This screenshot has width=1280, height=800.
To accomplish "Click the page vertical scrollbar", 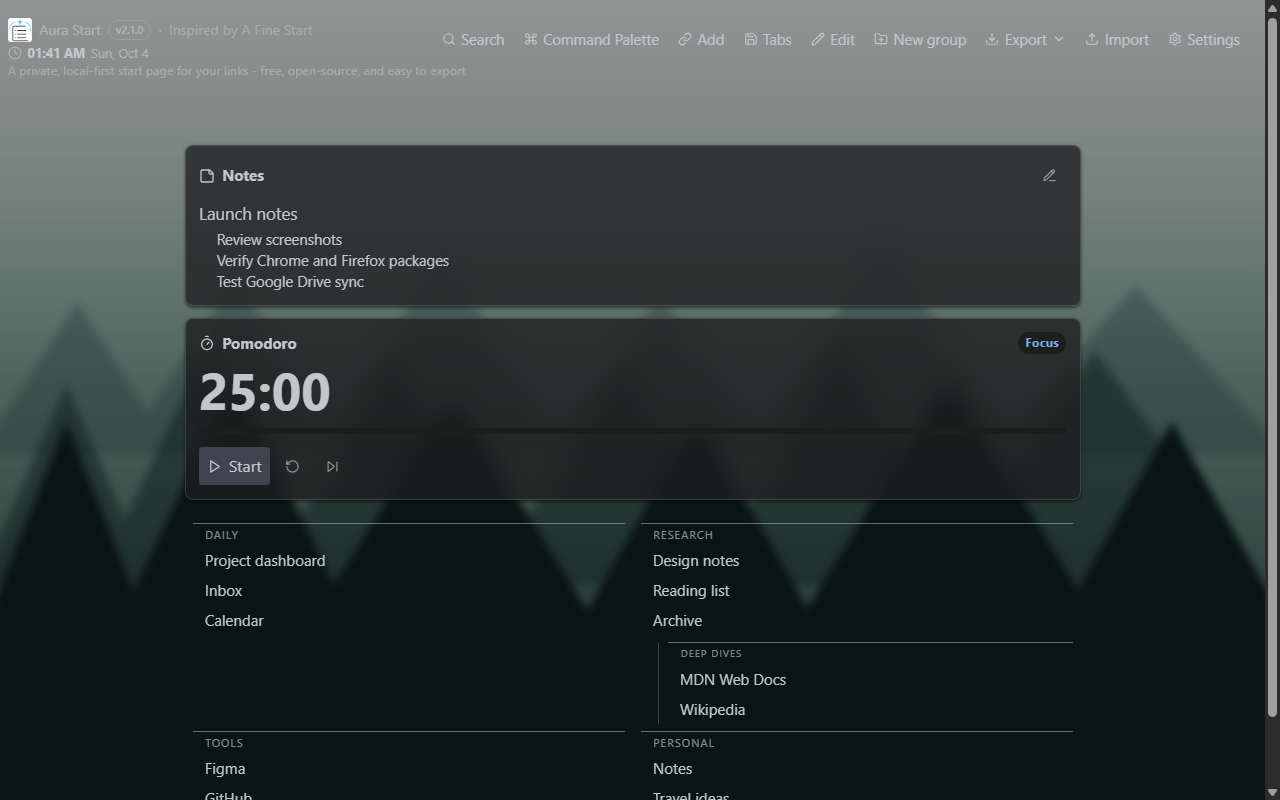I will click(1272, 368).
